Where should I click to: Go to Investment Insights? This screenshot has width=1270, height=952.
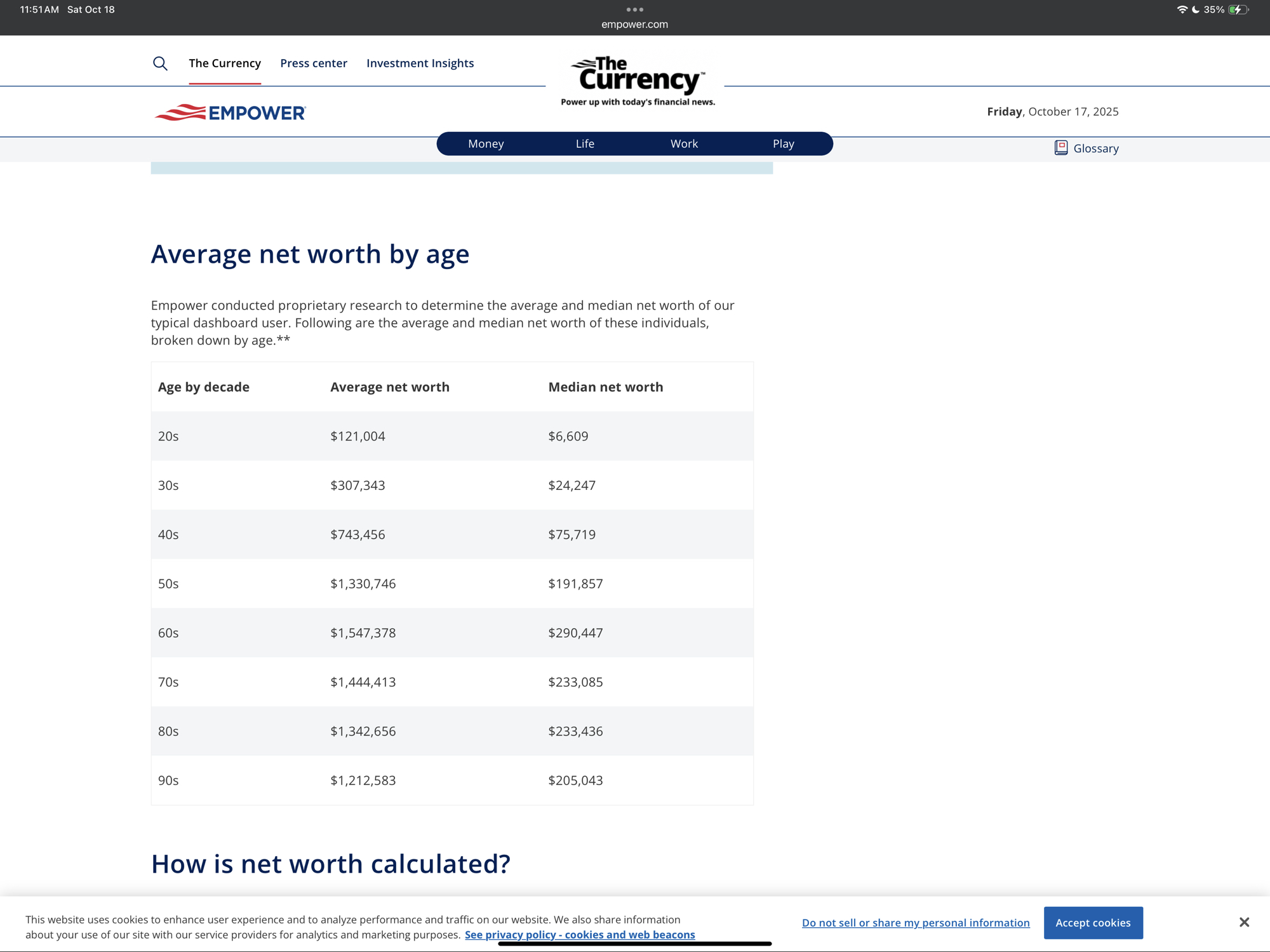tap(420, 63)
